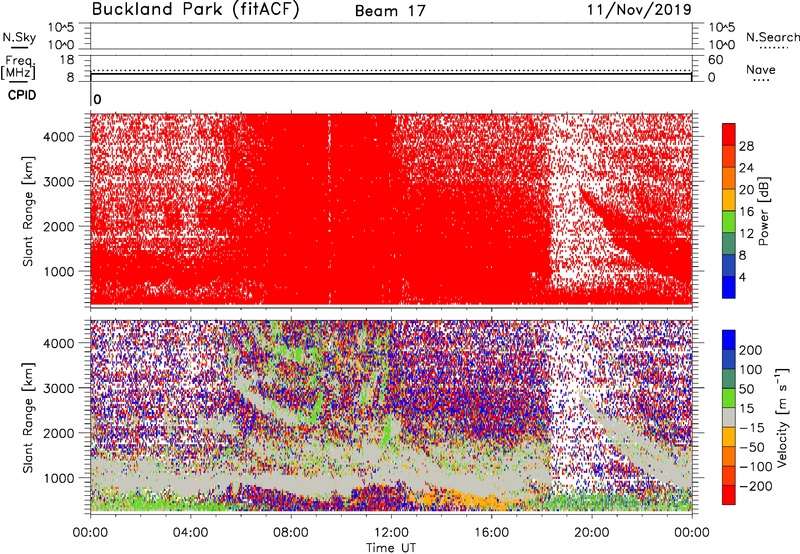Pick the red bottom velocity swatch below -200
This screenshot has width=800, height=554.
[729, 495]
